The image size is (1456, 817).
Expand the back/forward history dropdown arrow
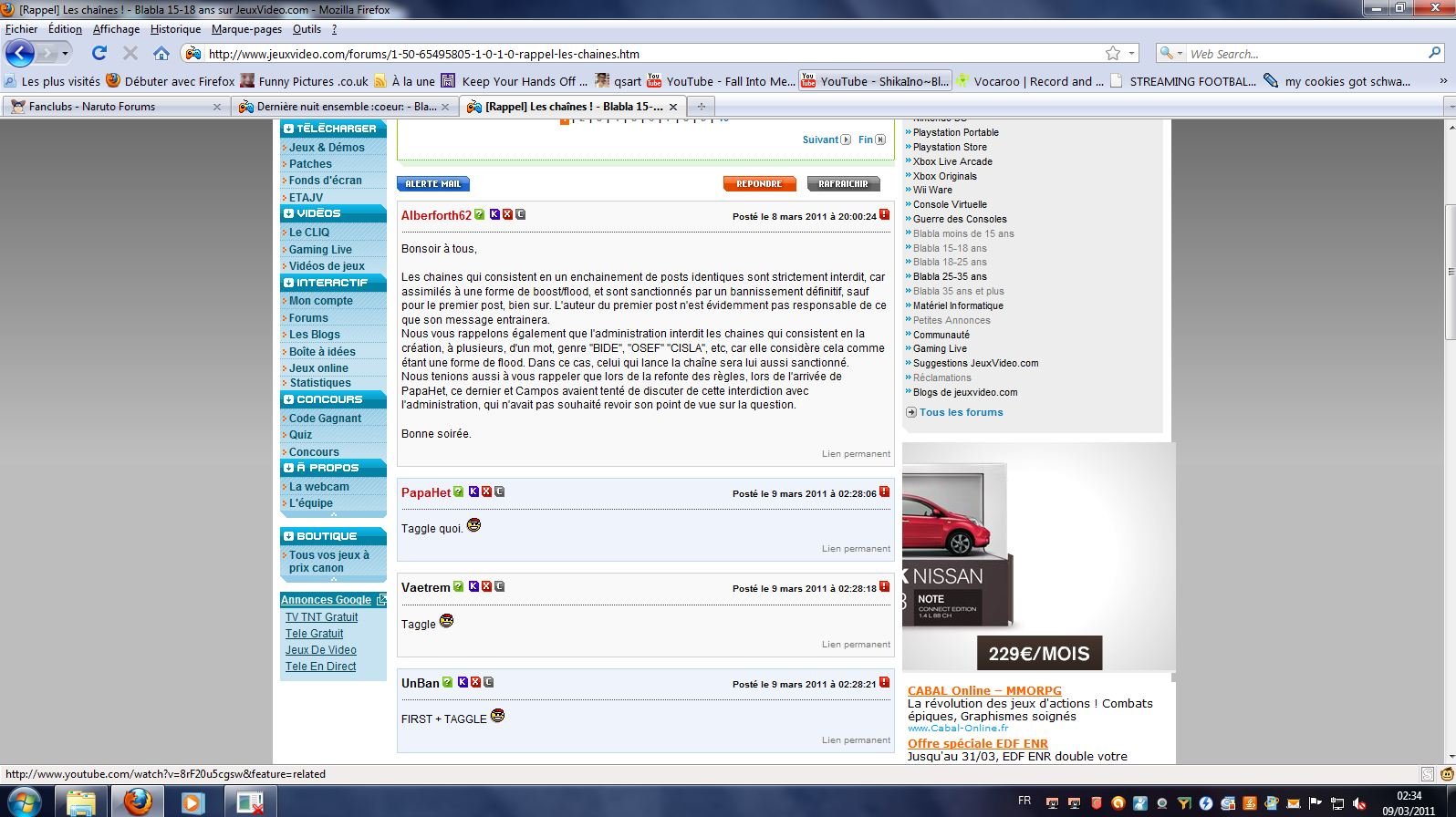pos(65,54)
